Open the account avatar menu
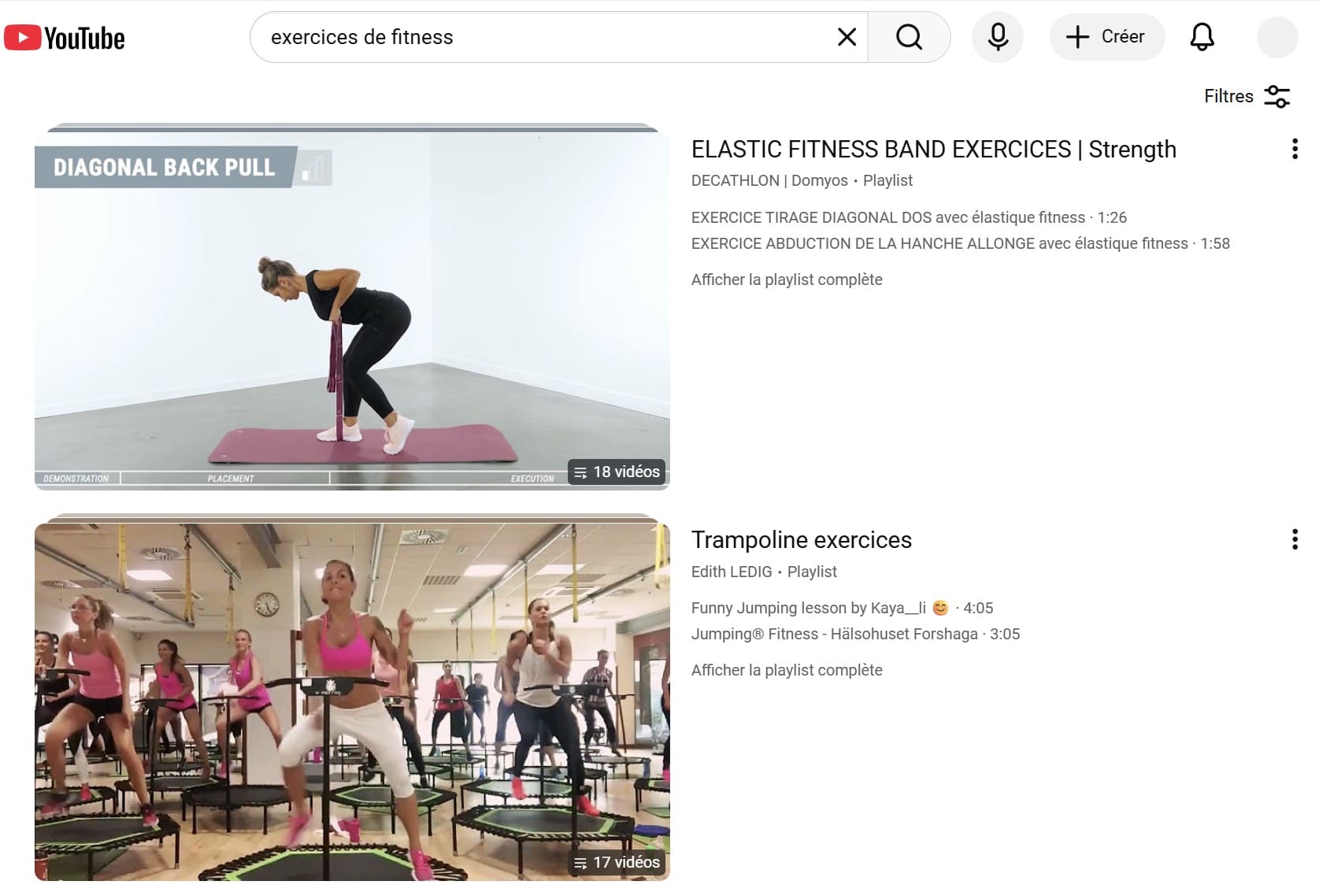1319x896 pixels. (x=1276, y=37)
